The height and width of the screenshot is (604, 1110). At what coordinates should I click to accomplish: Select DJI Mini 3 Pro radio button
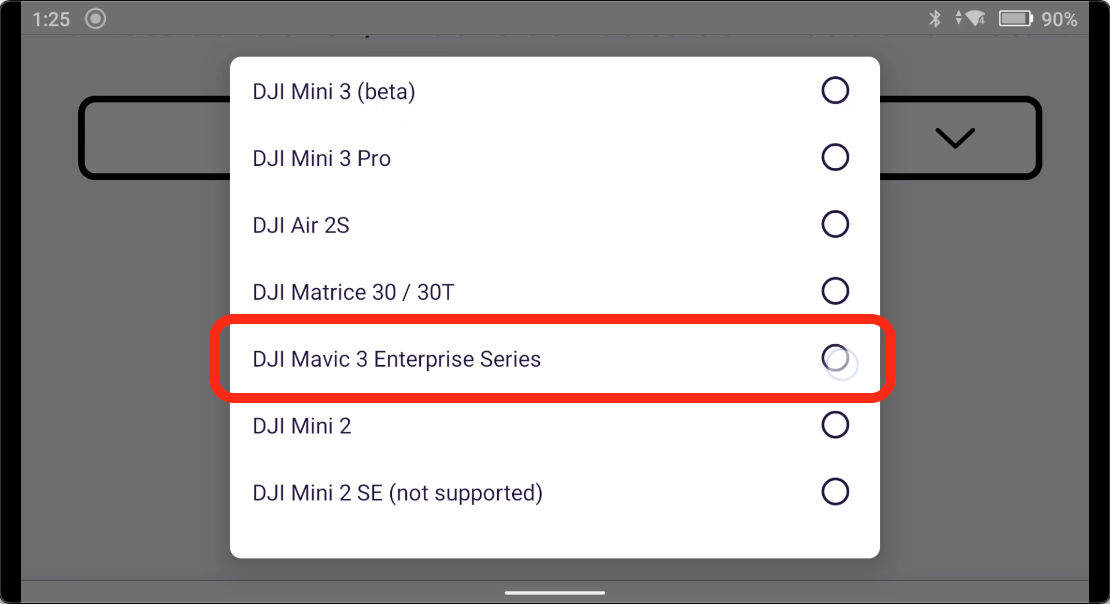[835, 158]
